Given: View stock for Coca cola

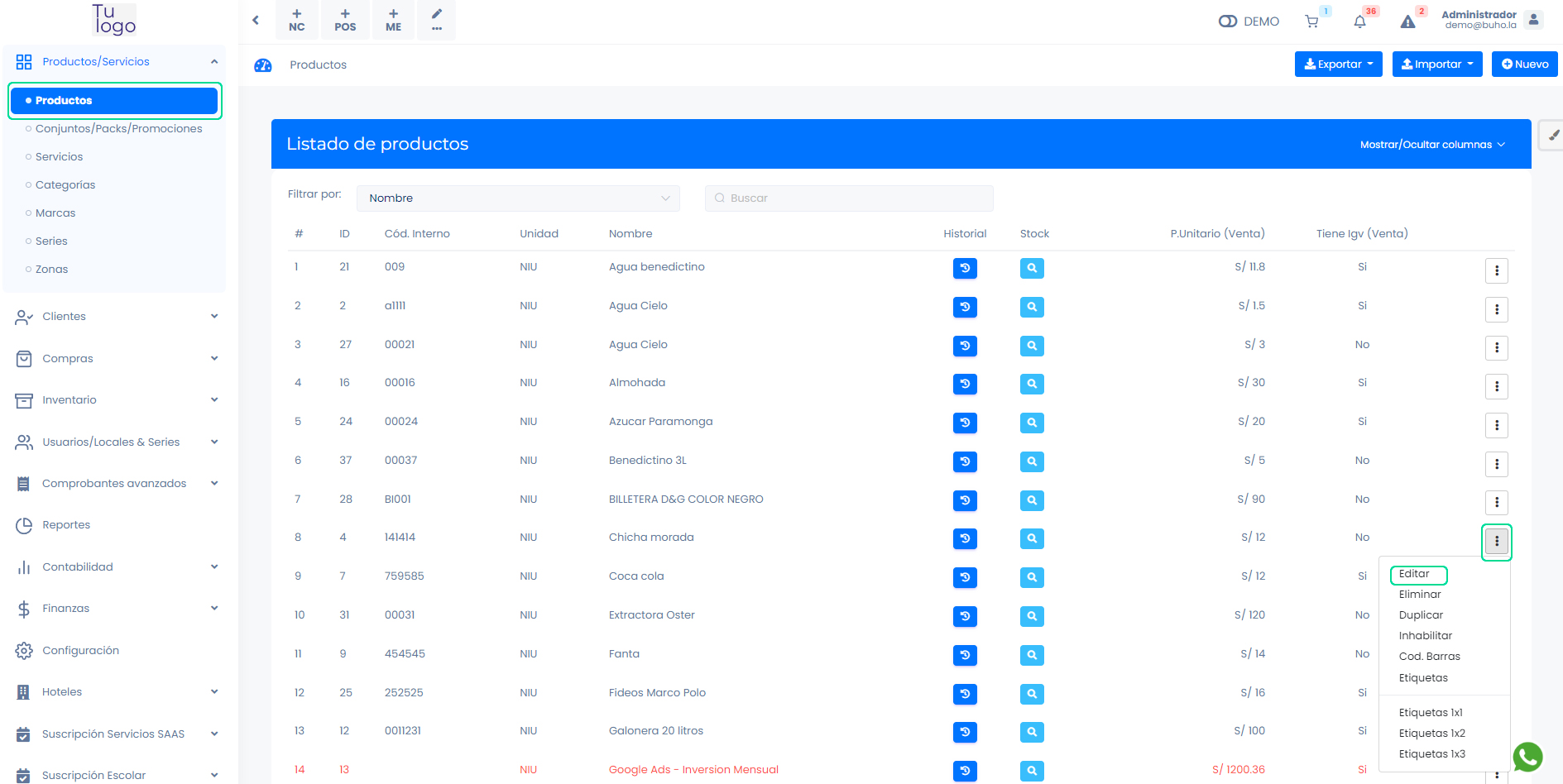Looking at the screenshot, I should (1032, 577).
